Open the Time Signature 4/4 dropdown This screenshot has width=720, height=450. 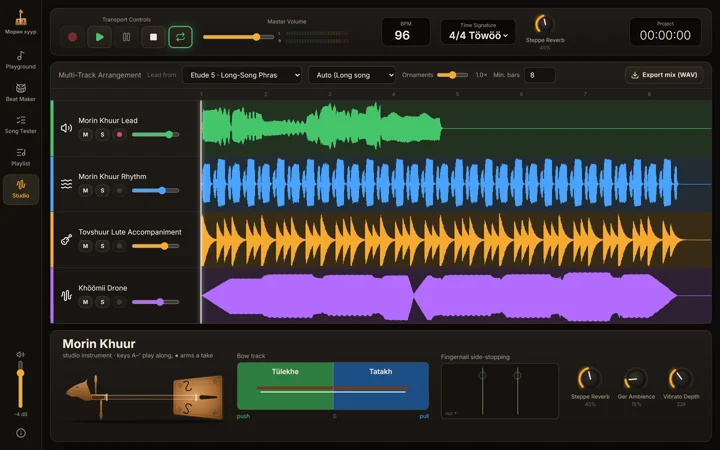pyautogui.click(x=478, y=33)
